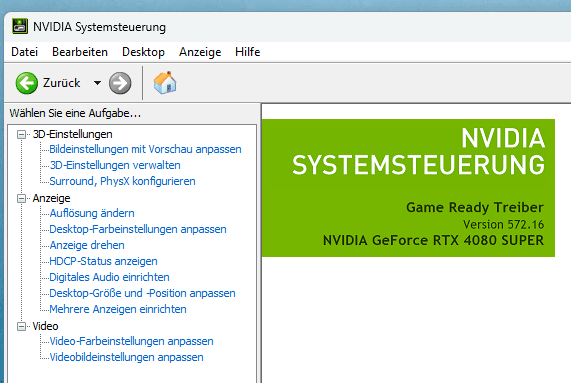The image size is (571, 383).
Task: Open the Anzeige menu in the menu bar
Action: (x=200, y=52)
